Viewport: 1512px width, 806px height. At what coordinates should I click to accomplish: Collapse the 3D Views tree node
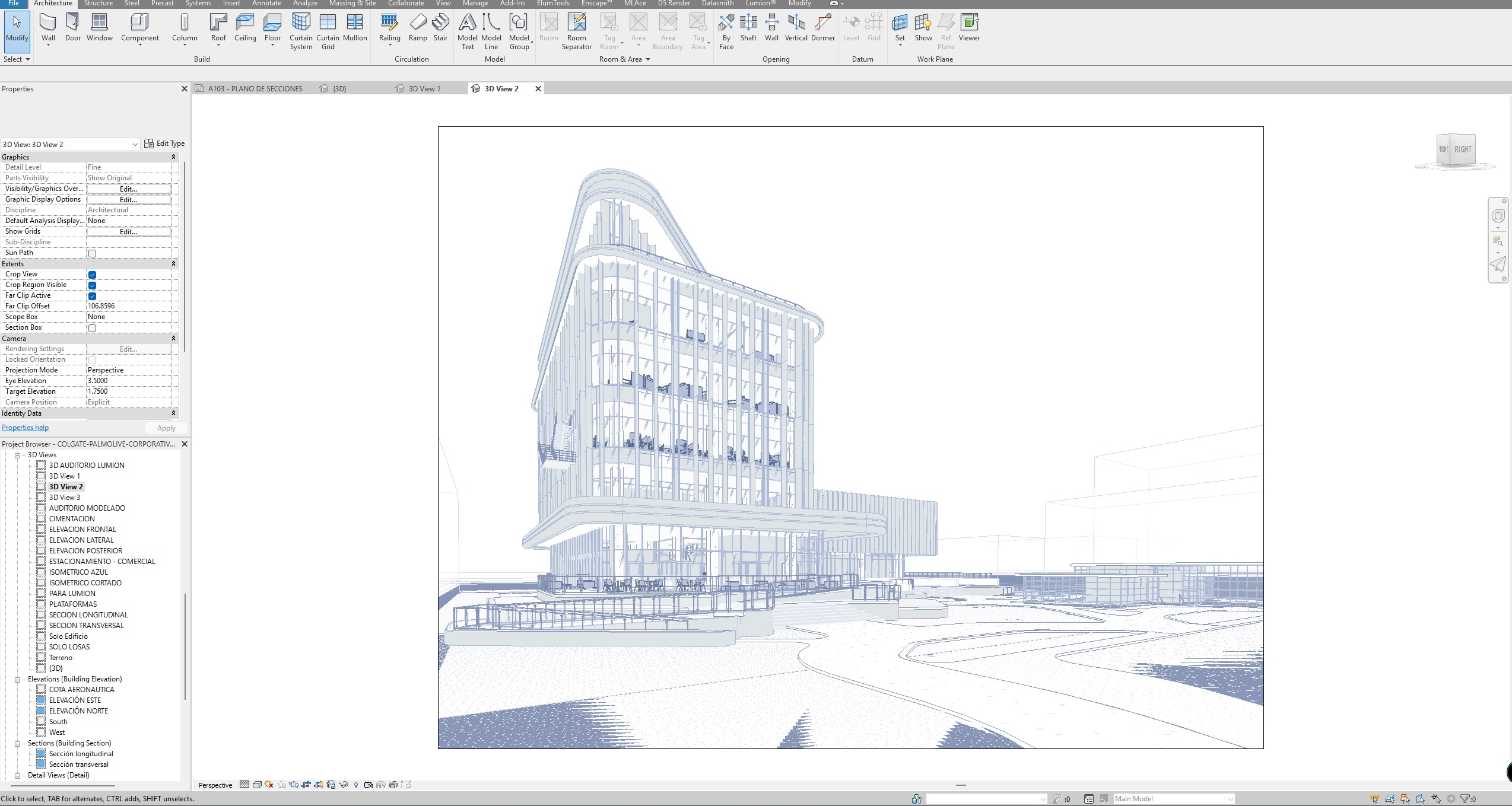[x=18, y=455]
